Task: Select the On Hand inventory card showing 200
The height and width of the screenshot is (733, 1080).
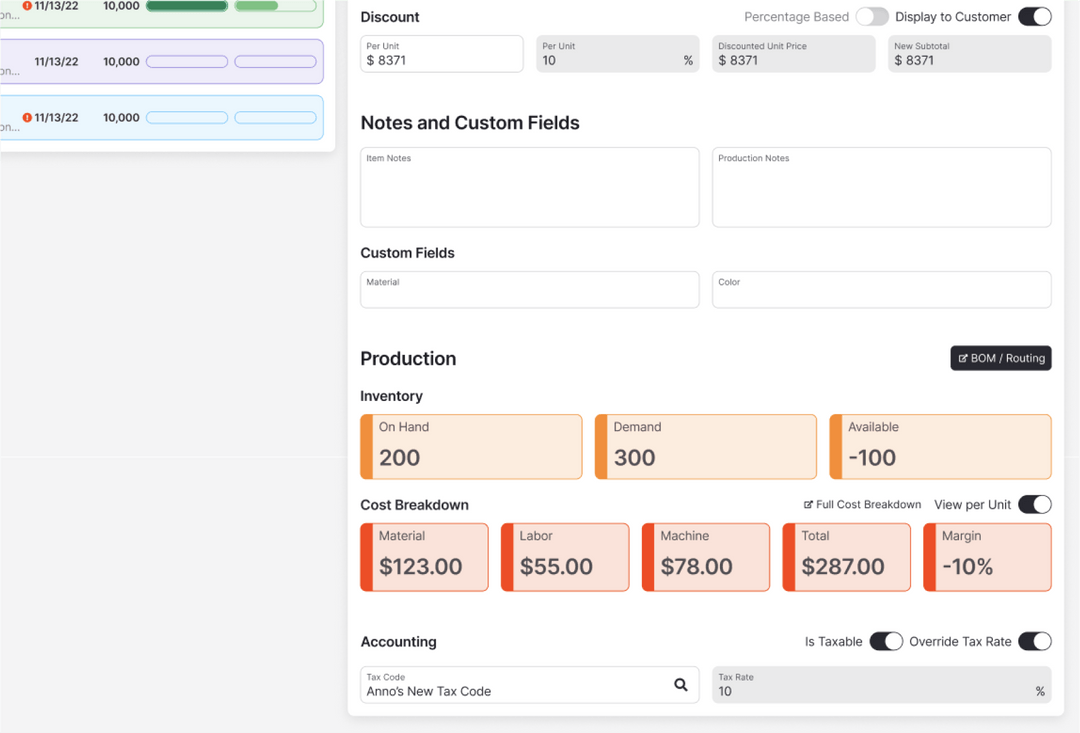Action: pyautogui.click(x=470, y=446)
